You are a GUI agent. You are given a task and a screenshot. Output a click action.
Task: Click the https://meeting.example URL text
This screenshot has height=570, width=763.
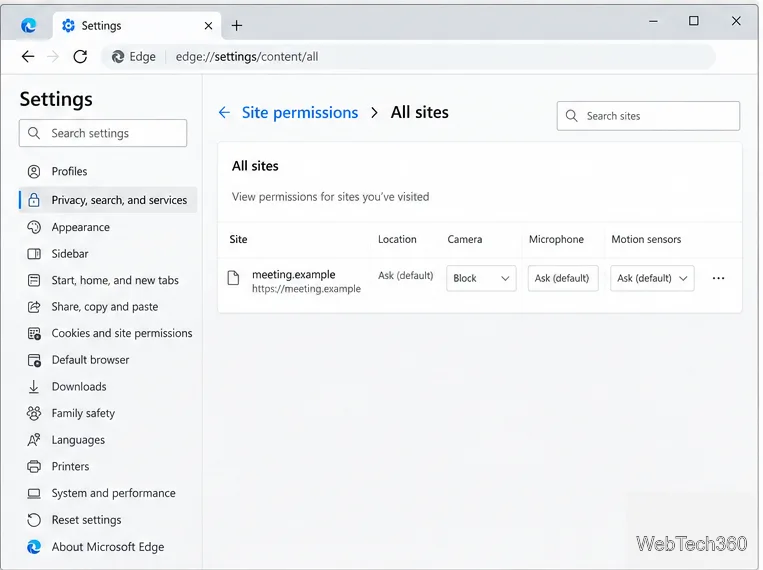(x=307, y=289)
